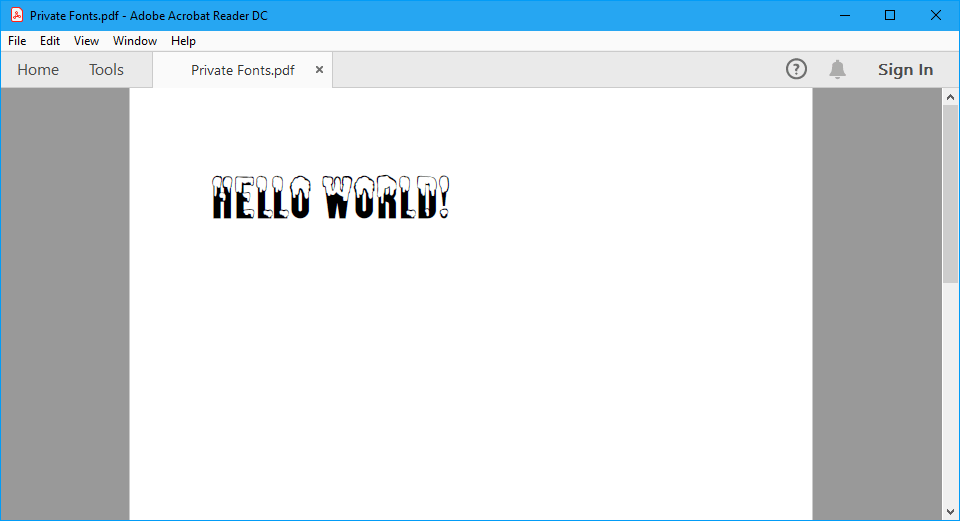Click the HELLO WORLD! text on the page
Image resolution: width=960 pixels, height=521 pixels.
pyautogui.click(x=330, y=198)
